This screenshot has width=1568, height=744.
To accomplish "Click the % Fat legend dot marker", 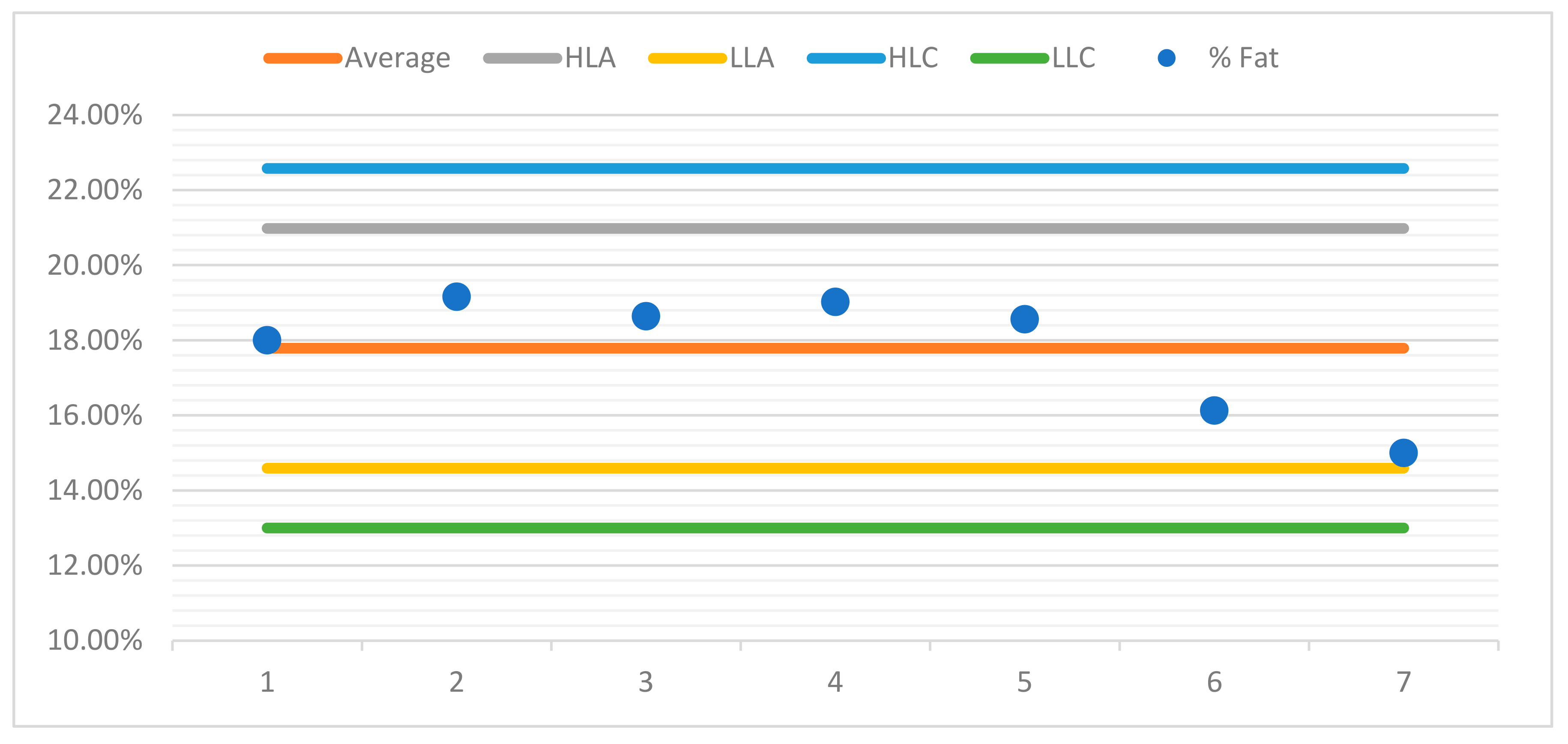I will click(1166, 58).
